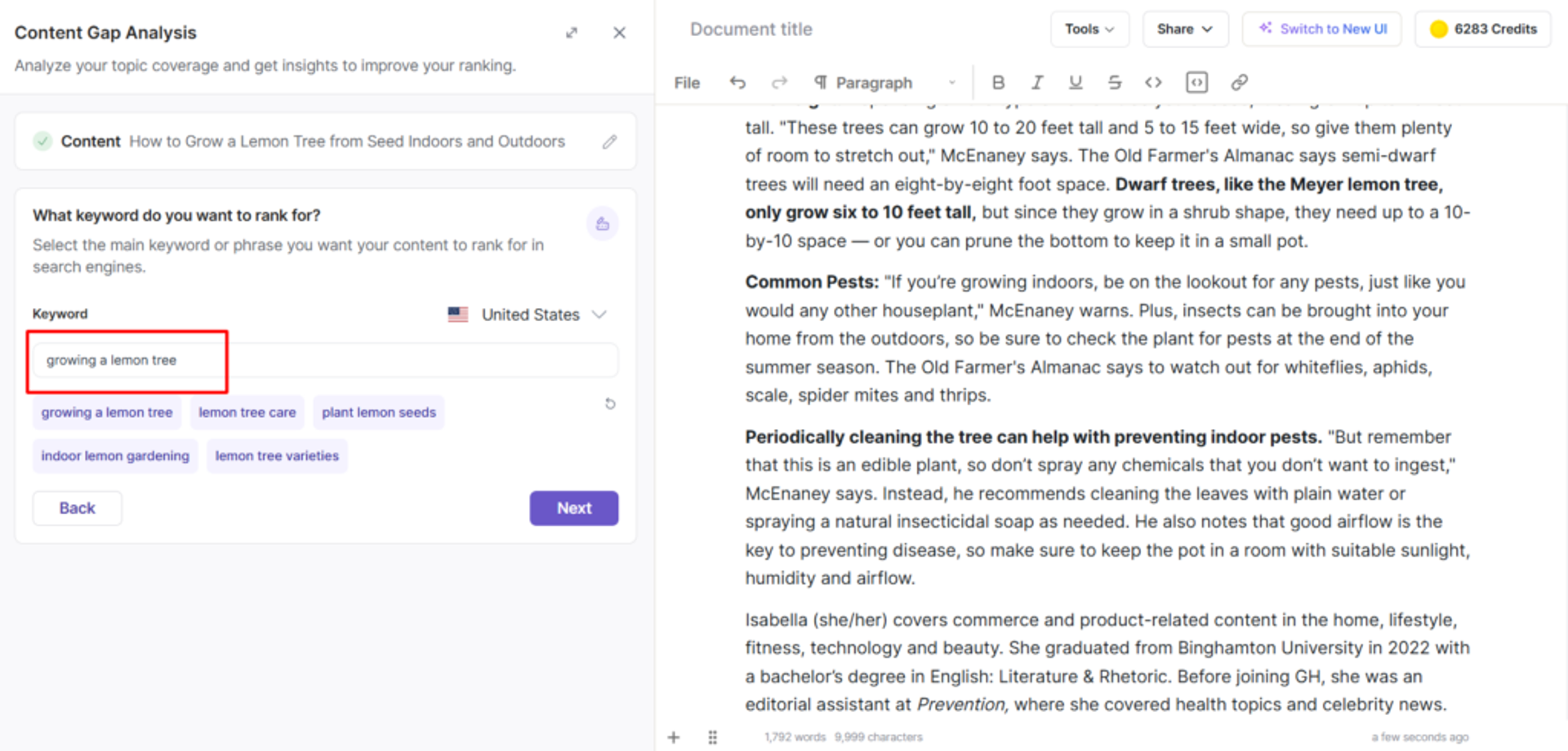Focus the Keyword input field
The width and height of the screenshot is (1568, 751).
(325, 360)
